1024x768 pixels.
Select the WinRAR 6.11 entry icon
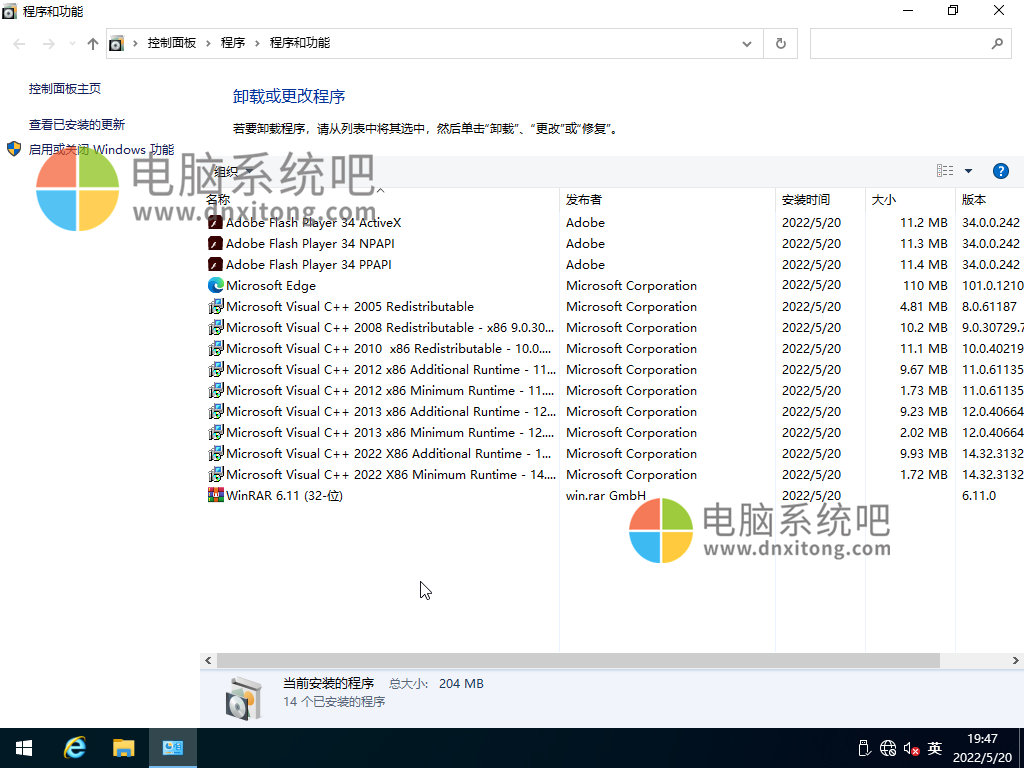[x=215, y=495]
